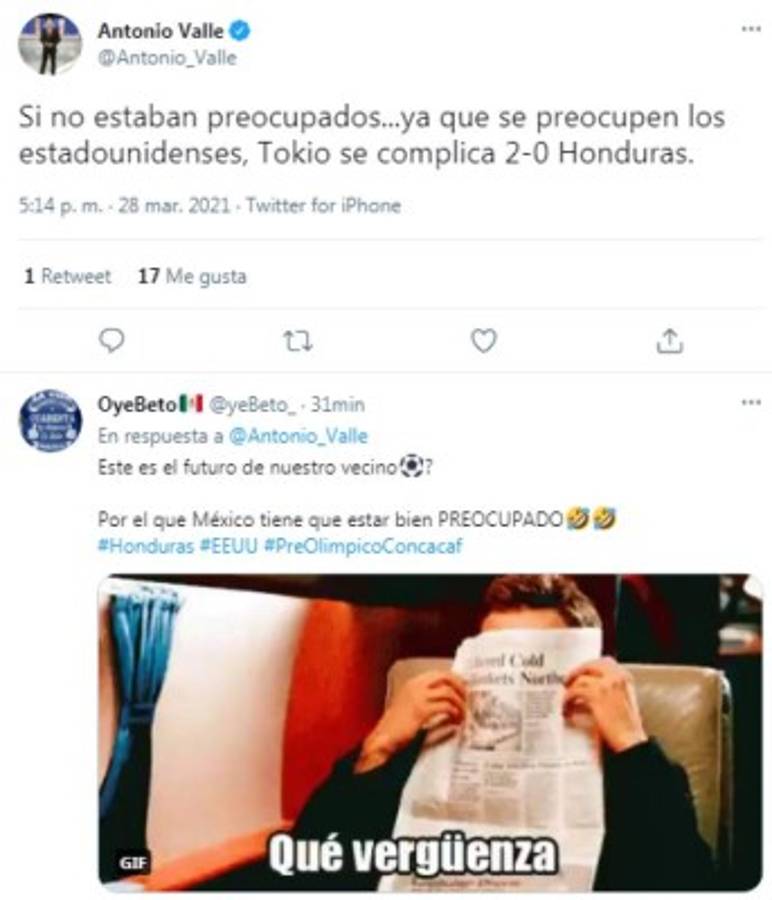Click the reply speech bubble icon

tap(111, 340)
